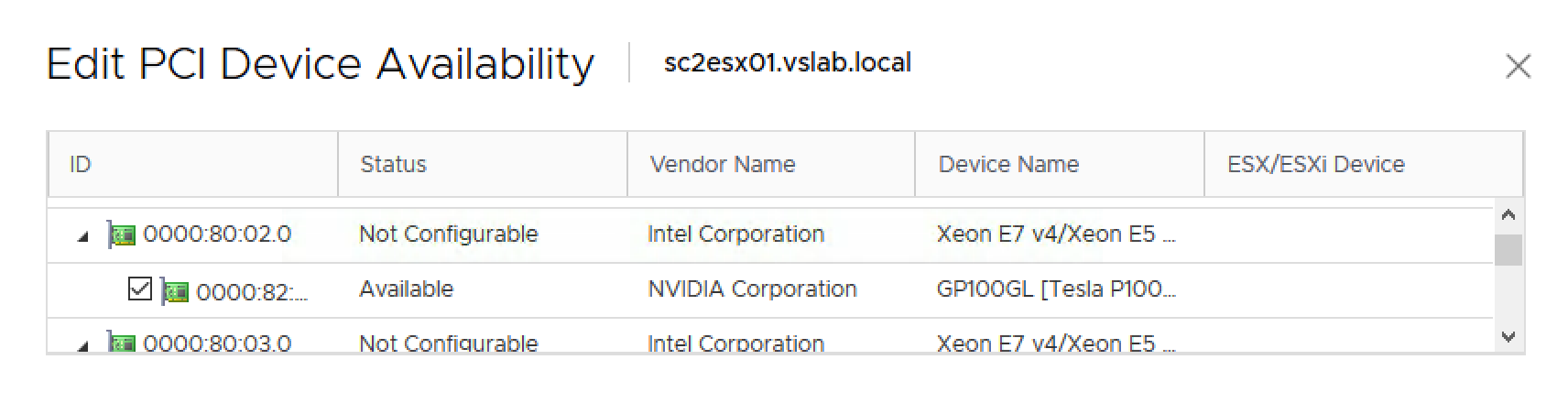Uncheck the NVIDIA Tesla P100 device checkbox
The image size is (1568, 414).
pyautogui.click(x=139, y=289)
